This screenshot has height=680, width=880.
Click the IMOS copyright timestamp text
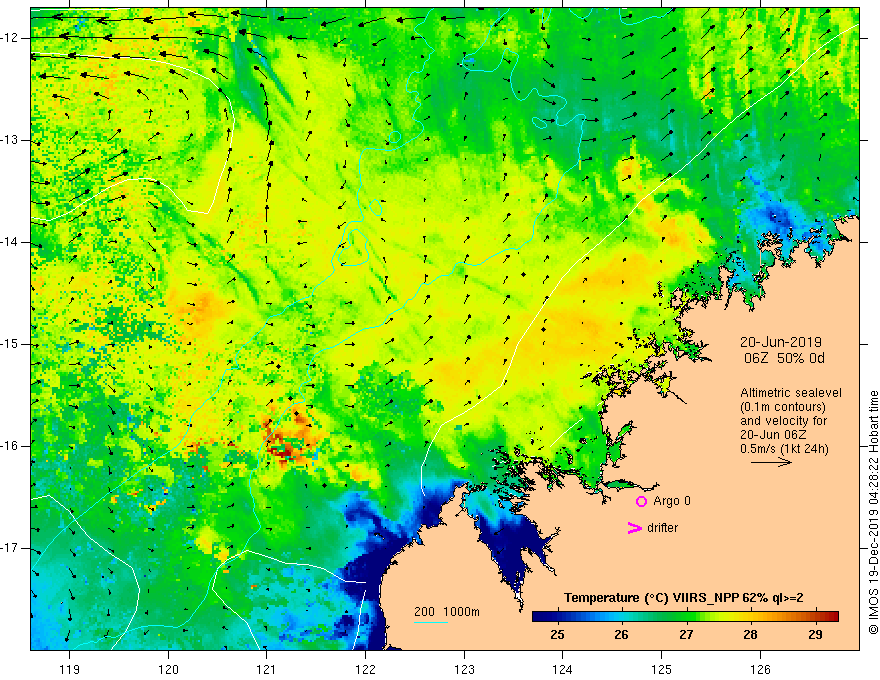click(873, 512)
